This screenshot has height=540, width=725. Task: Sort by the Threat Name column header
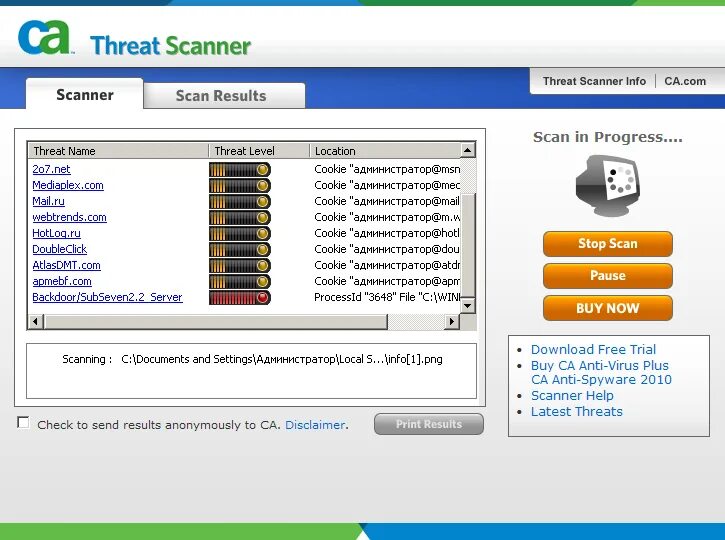pyautogui.click(x=118, y=151)
